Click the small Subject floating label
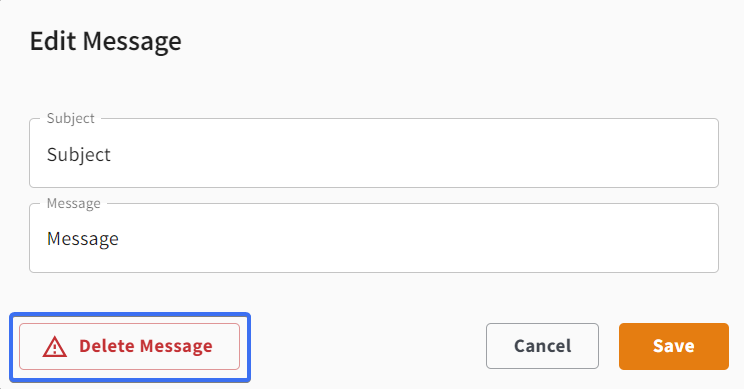 pyautogui.click(x=71, y=118)
